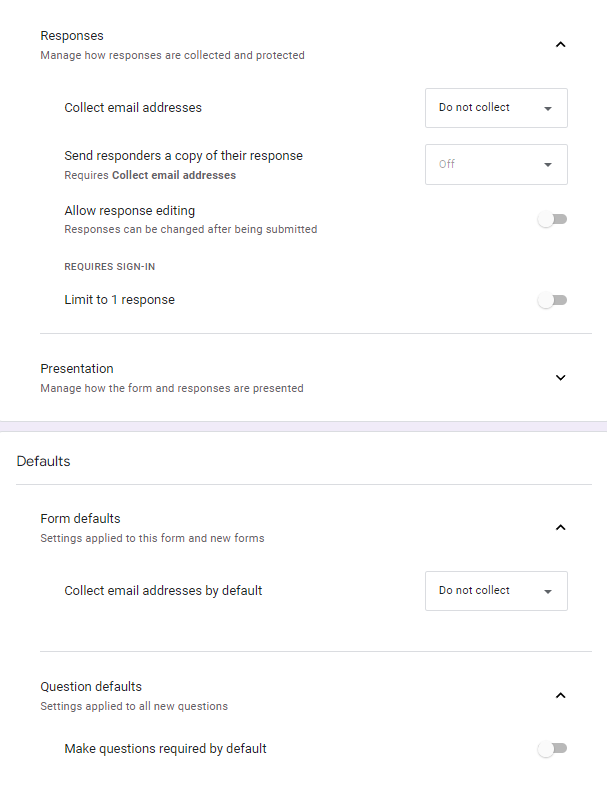Click Send responders a copy of their response label

[x=183, y=156]
